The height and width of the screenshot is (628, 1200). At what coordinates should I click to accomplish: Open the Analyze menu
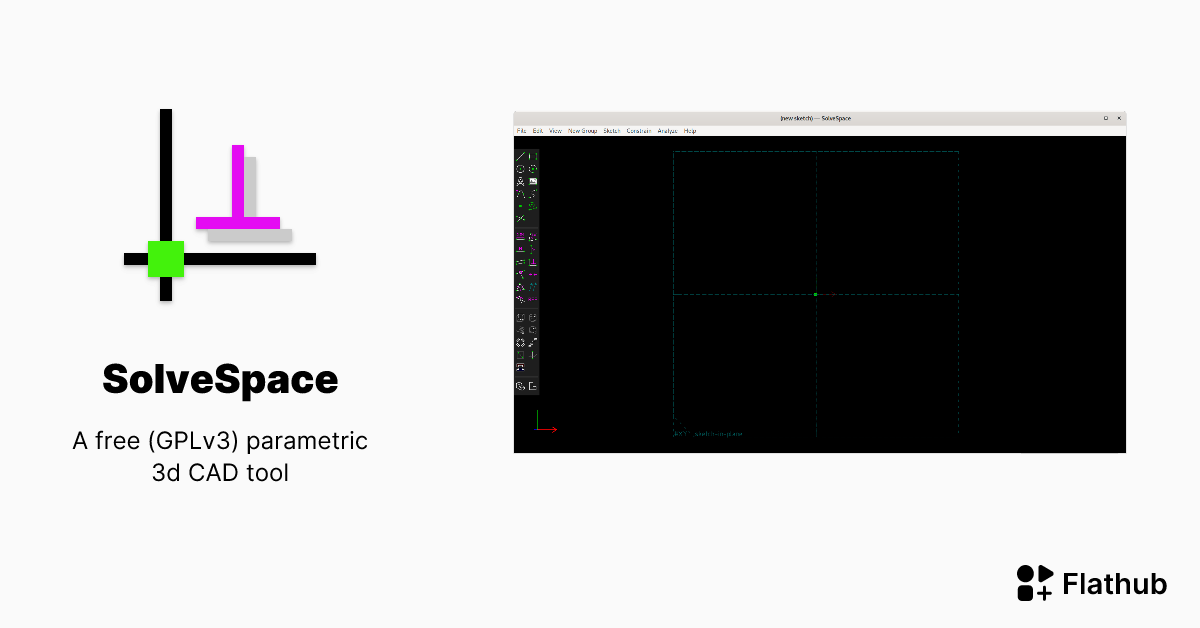(x=667, y=131)
